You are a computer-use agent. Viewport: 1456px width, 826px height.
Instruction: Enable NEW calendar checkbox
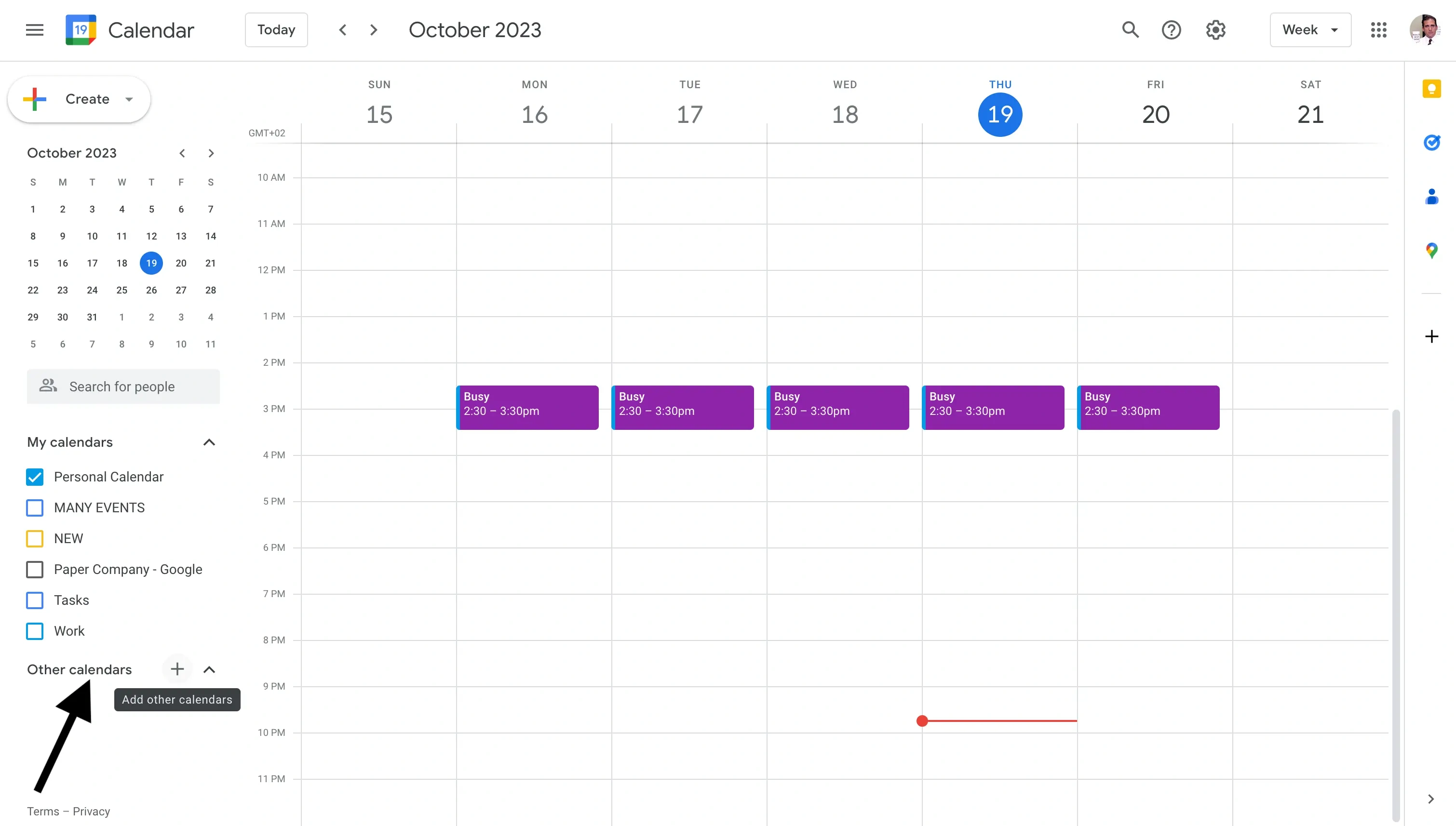[x=35, y=538]
